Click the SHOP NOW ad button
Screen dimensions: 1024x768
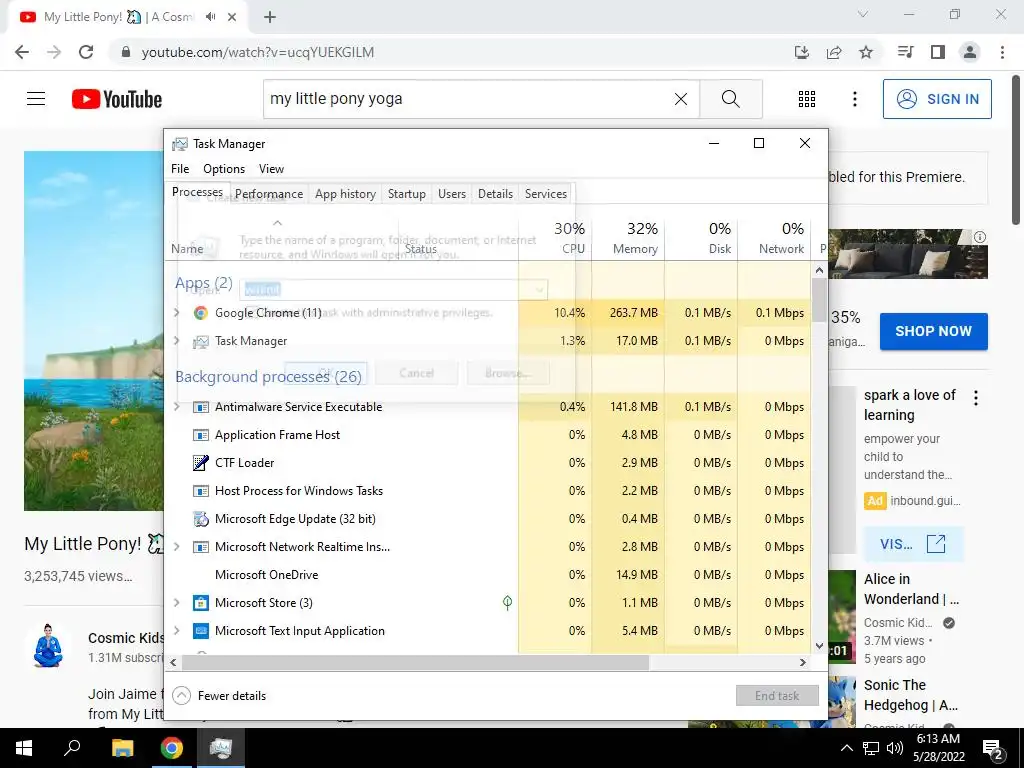(x=933, y=331)
